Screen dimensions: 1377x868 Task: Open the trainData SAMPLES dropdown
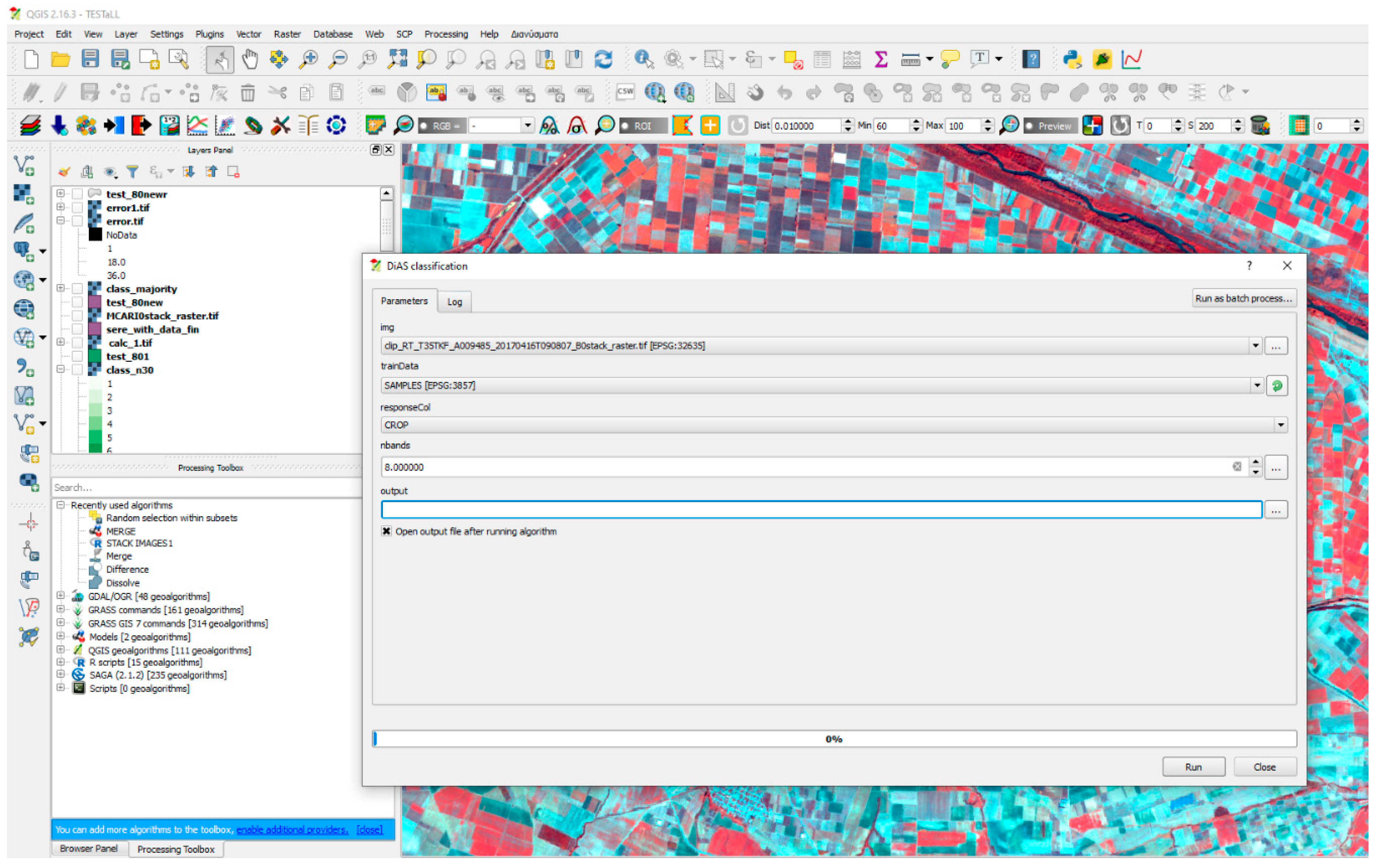1256,386
